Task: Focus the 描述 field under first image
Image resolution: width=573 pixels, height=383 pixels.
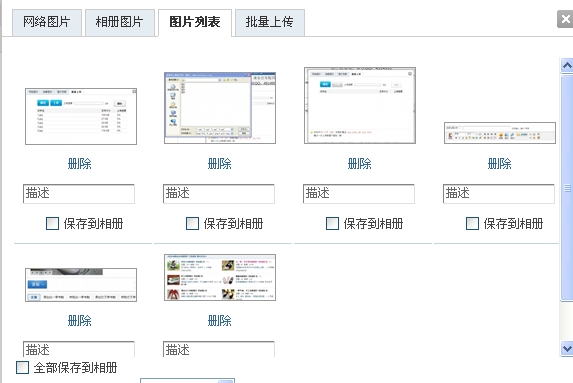Action: [79, 194]
